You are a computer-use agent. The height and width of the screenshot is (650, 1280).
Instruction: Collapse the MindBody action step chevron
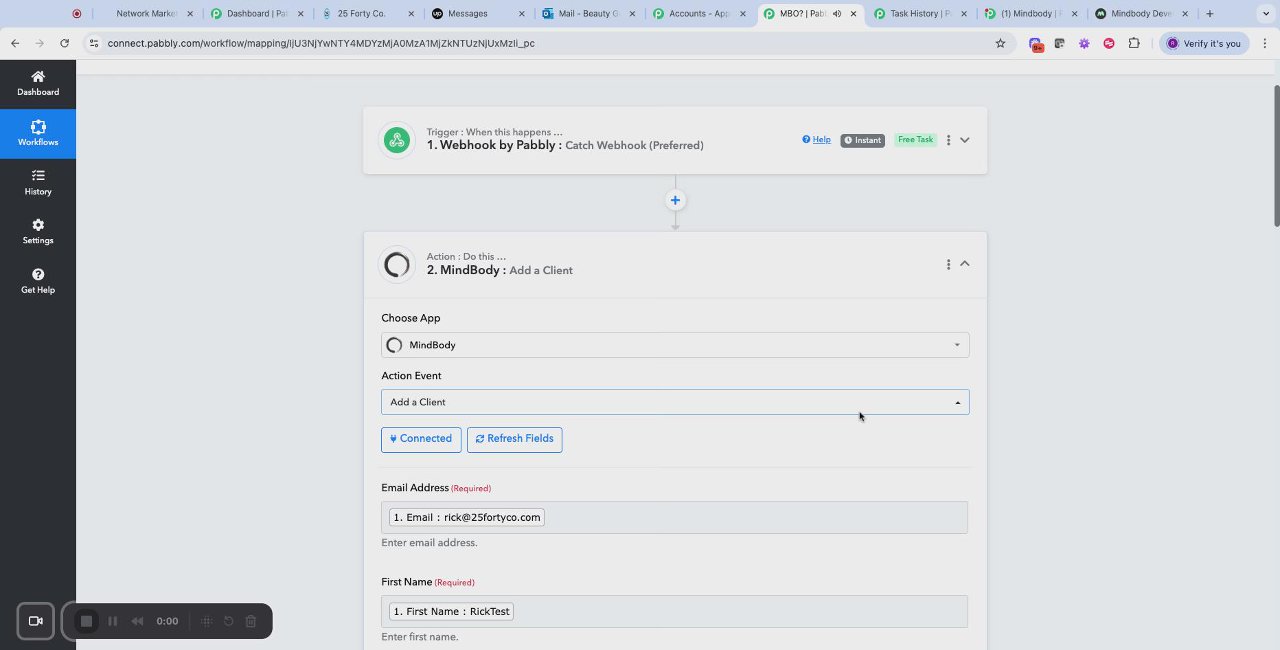pos(965,264)
